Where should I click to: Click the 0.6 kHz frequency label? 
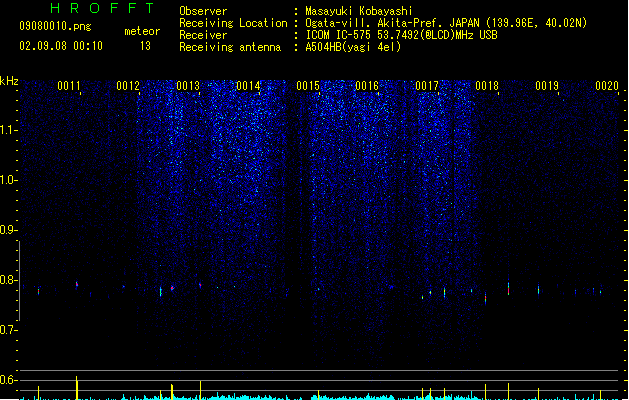pos(8,380)
